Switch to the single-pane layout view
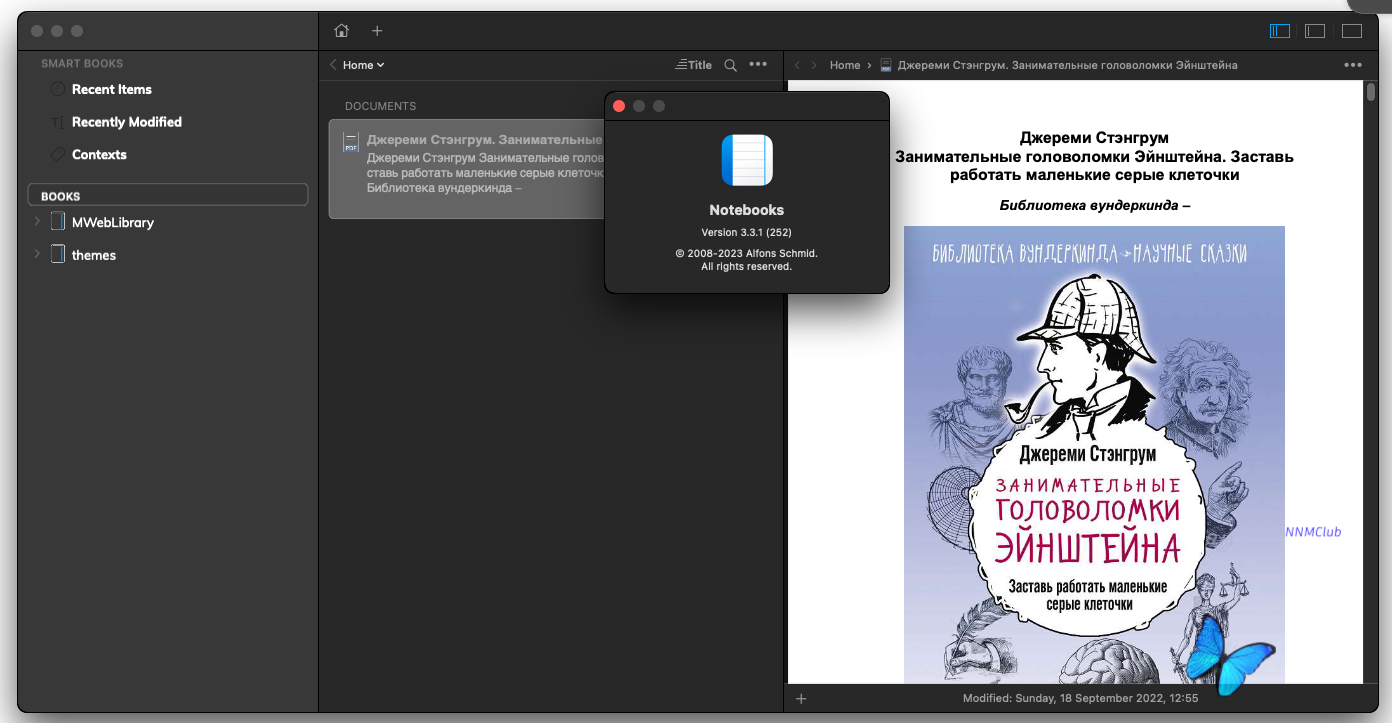Viewport: 1392px width, 723px height. (1352, 31)
